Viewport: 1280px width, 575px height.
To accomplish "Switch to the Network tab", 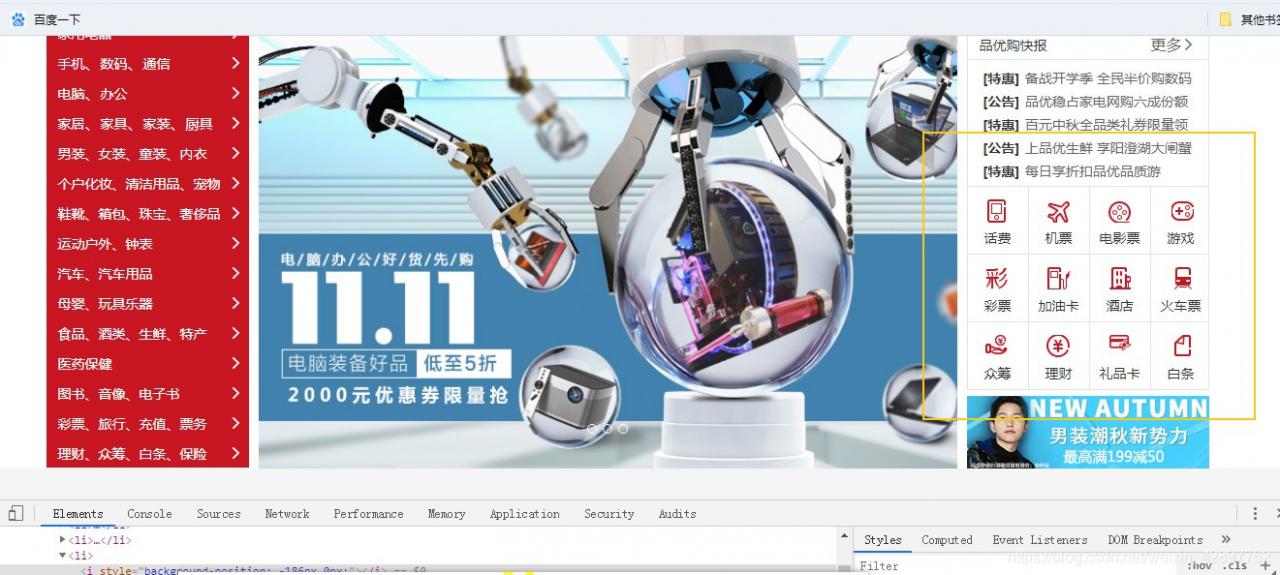I will point(287,513).
